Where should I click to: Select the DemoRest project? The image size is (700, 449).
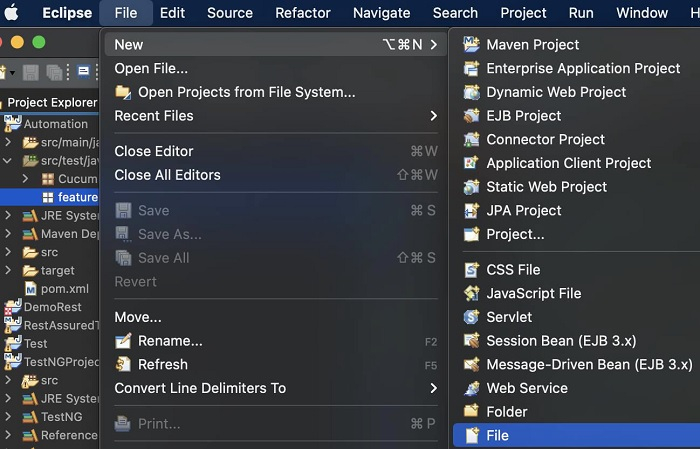52,307
